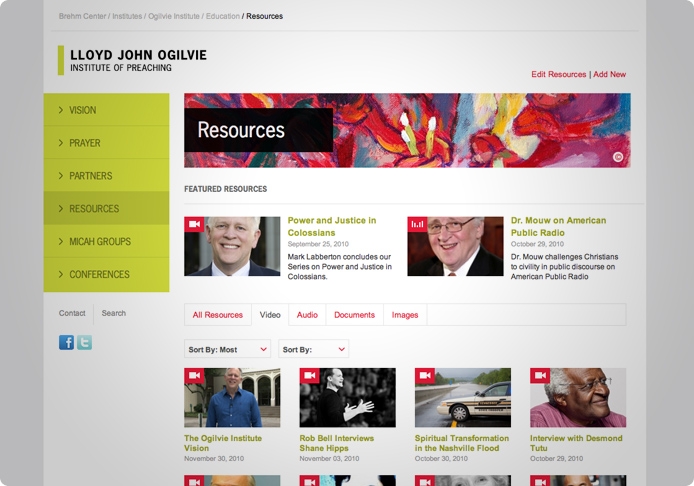Click video icon on Desmond Tutu thumbnail

coord(540,376)
